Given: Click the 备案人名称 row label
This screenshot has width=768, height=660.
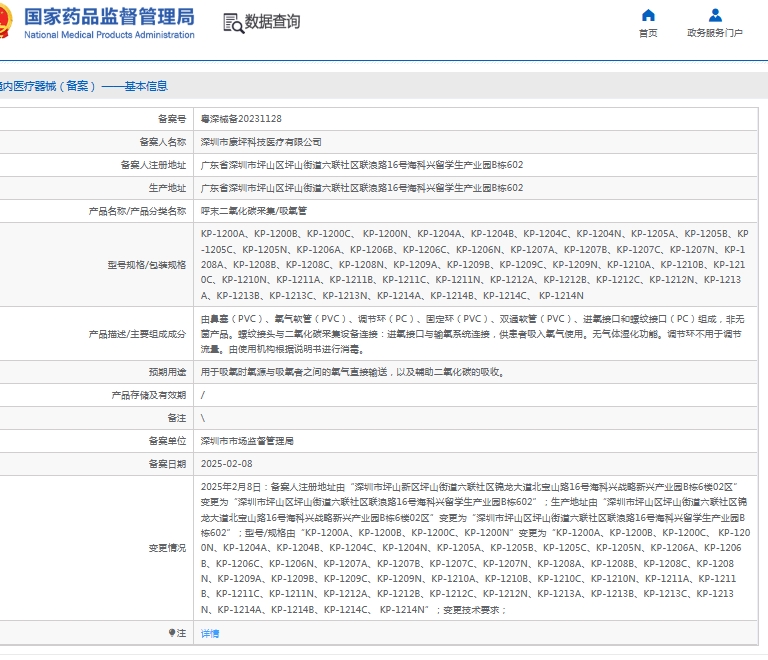Looking at the screenshot, I should [x=163, y=142].
